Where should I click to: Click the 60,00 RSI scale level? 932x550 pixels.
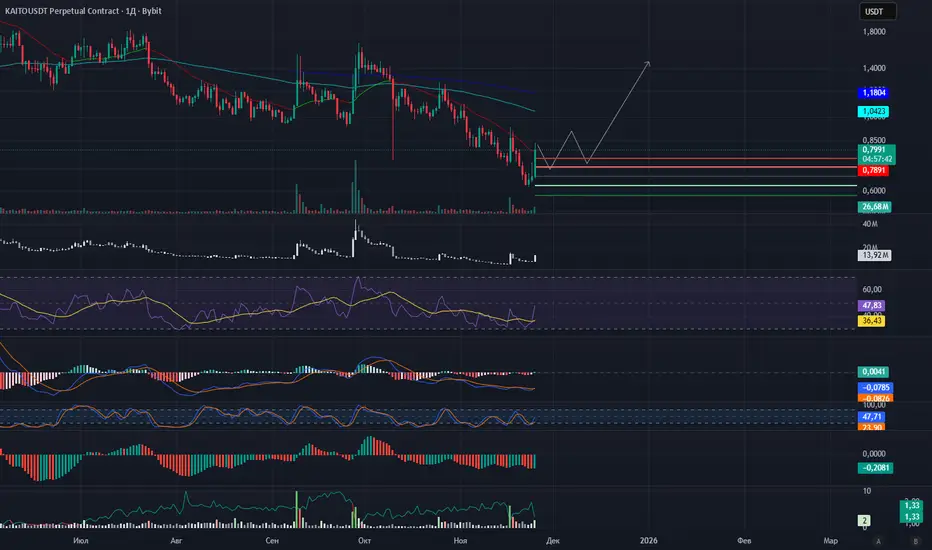pos(872,290)
